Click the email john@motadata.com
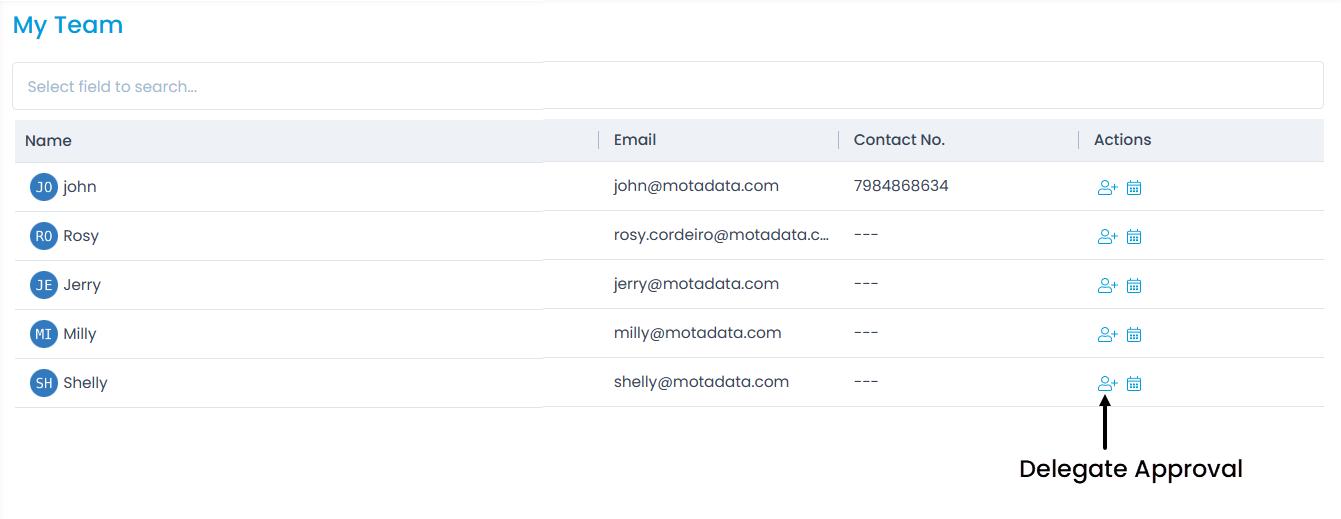The width and height of the screenshot is (1341, 519). tap(696, 186)
